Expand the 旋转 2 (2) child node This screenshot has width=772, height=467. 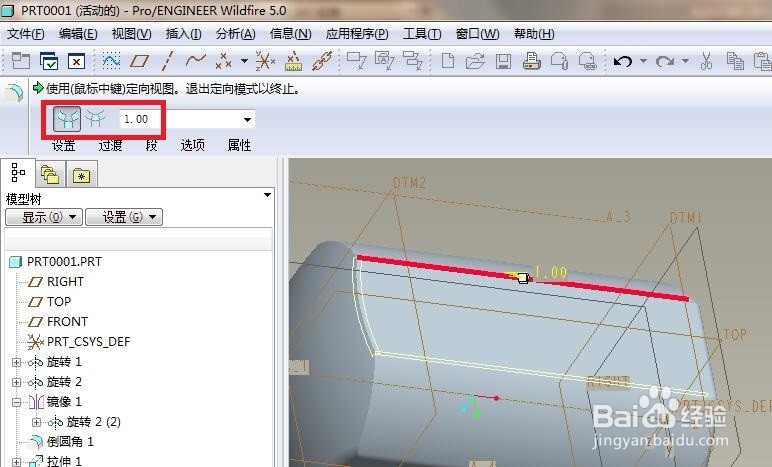36,422
